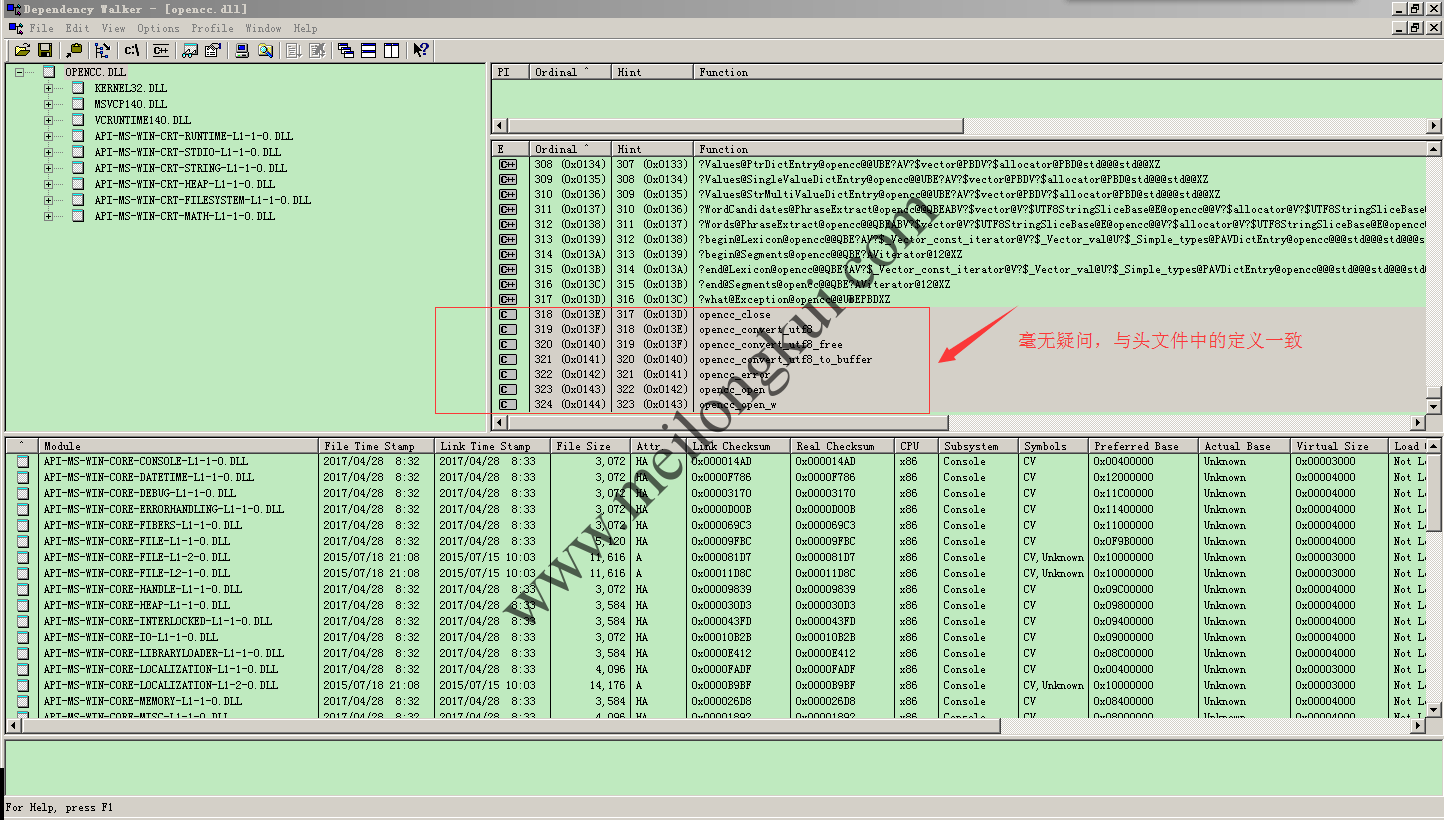Expand the KERNEL32.DLL tree node

pyautogui.click(x=48, y=88)
